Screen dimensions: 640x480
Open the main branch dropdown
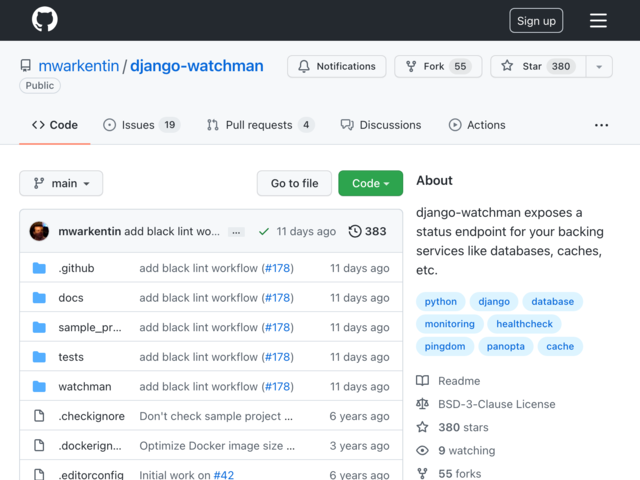coord(61,183)
